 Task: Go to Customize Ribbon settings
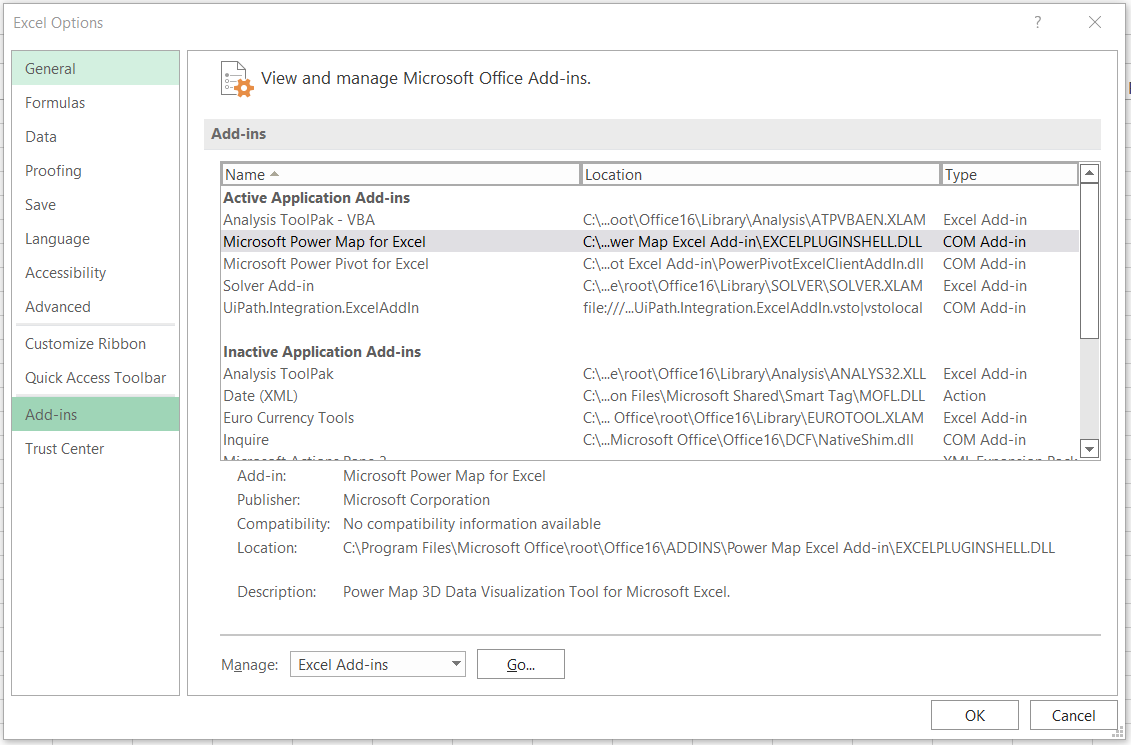coord(85,344)
